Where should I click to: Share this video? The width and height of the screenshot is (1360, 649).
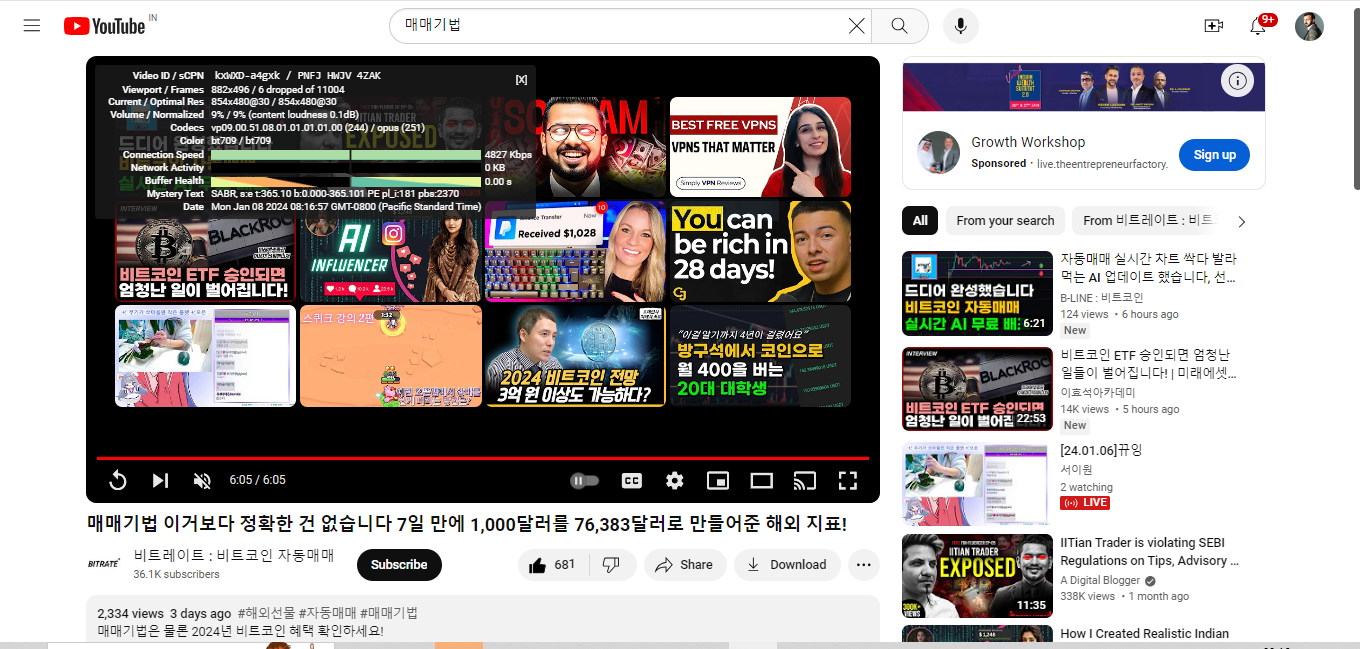click(685, 565)
